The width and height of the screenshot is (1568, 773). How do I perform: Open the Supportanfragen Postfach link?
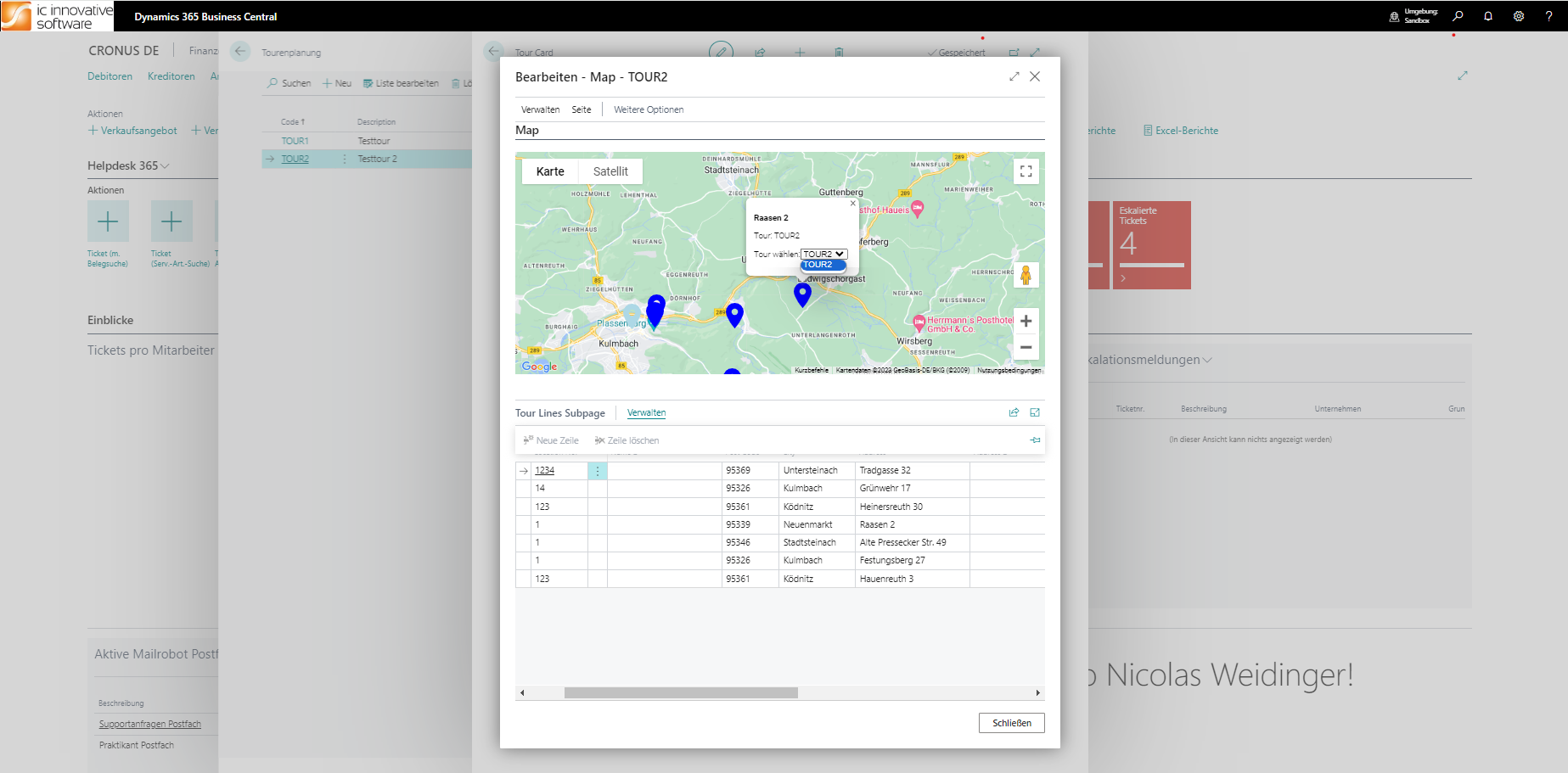pos(149,724)
